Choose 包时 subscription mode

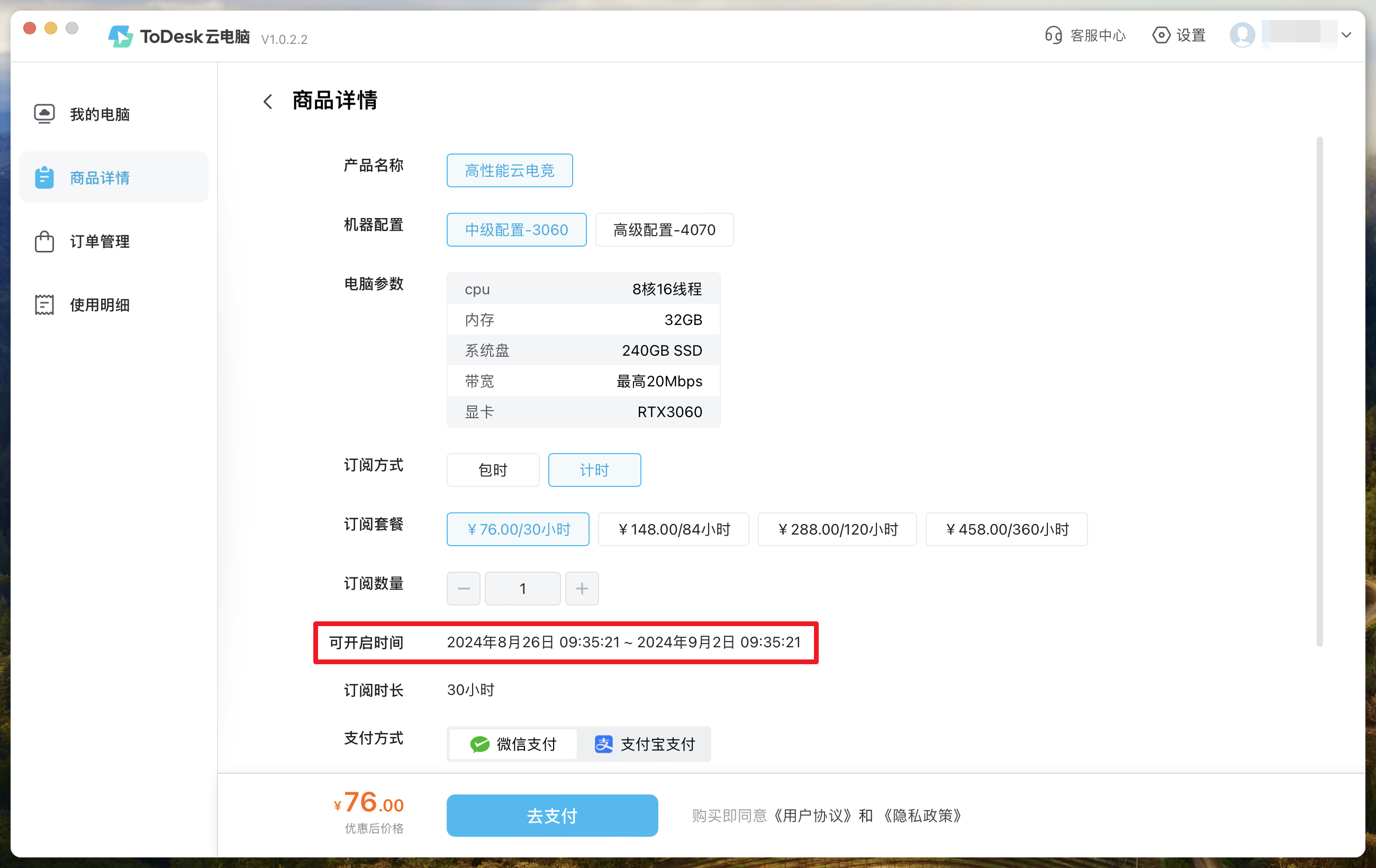493,469
